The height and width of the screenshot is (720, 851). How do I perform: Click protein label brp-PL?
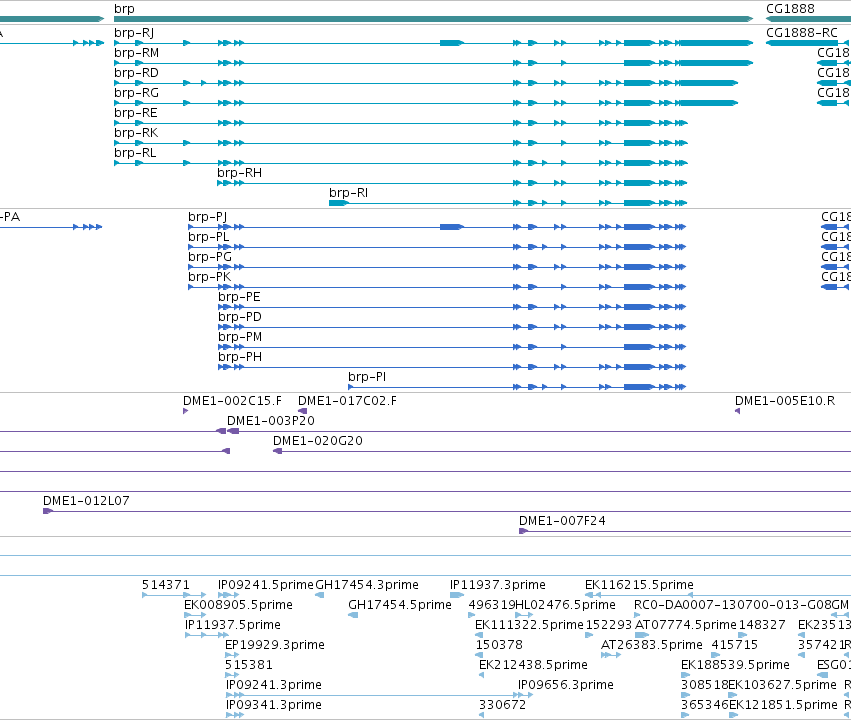(208, 237)
